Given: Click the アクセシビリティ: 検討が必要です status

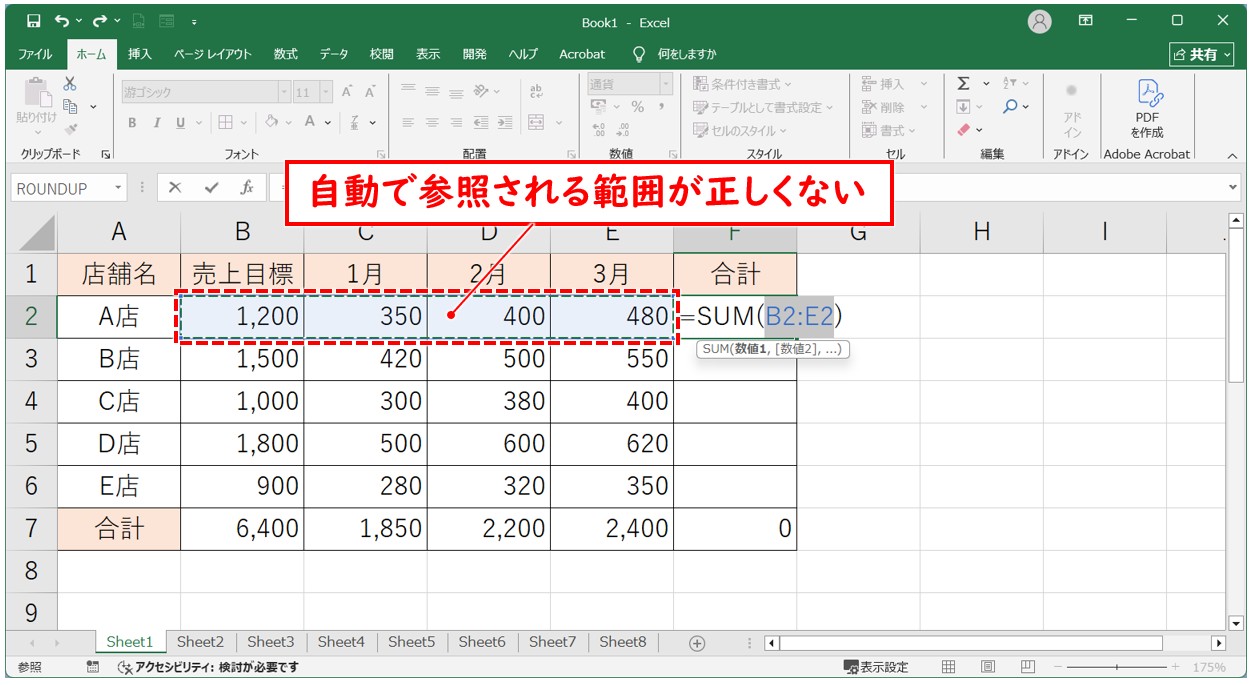Looking at the screenshot, I should pyautogui.click(x=208, y=667).
